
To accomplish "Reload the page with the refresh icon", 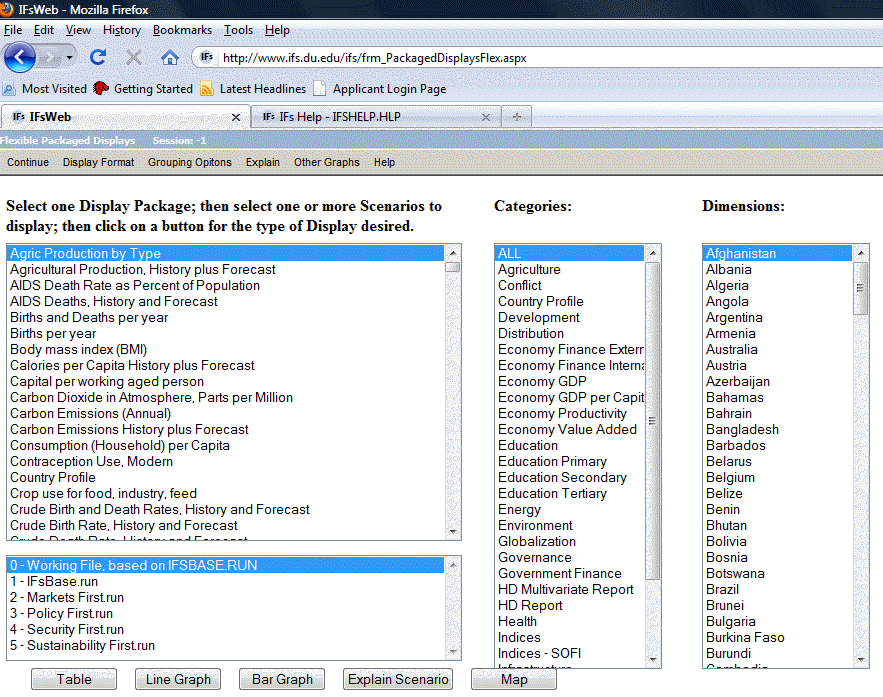I will click(98, 57).
